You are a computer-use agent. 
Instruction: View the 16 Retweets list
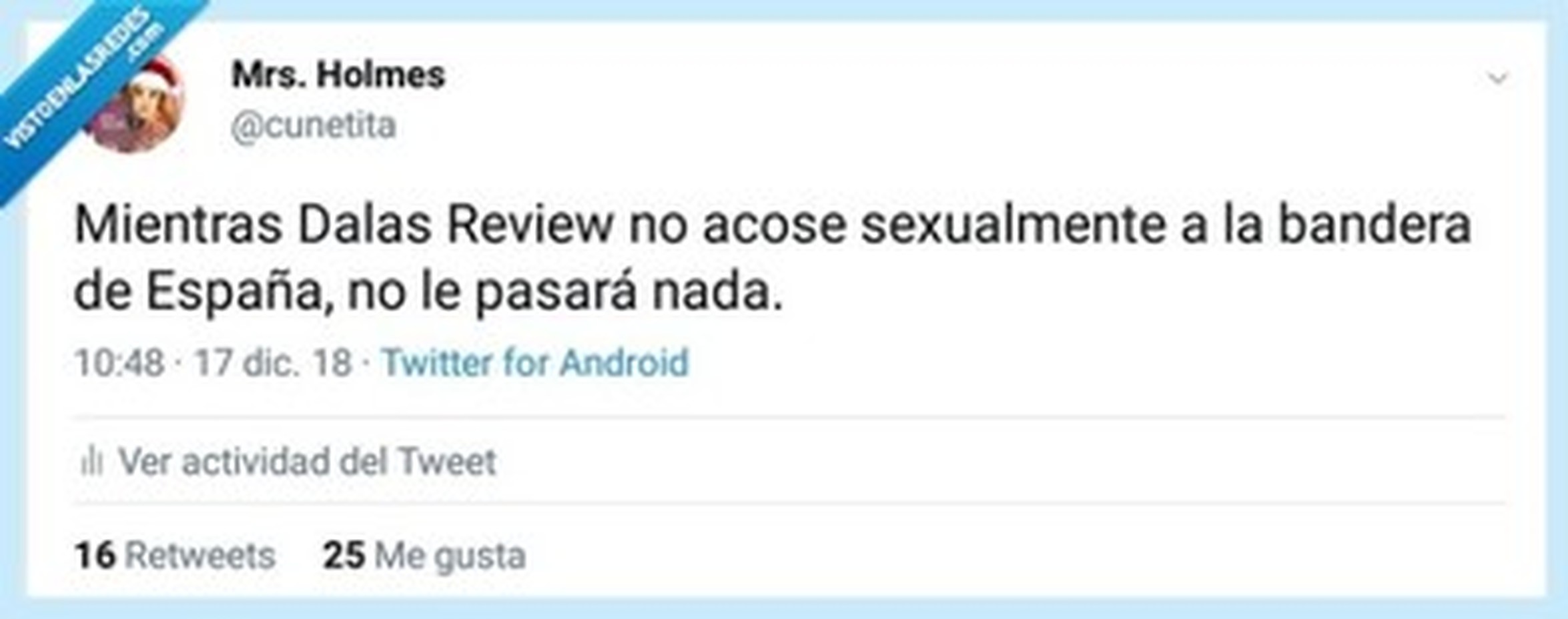[x=175, y=555]
